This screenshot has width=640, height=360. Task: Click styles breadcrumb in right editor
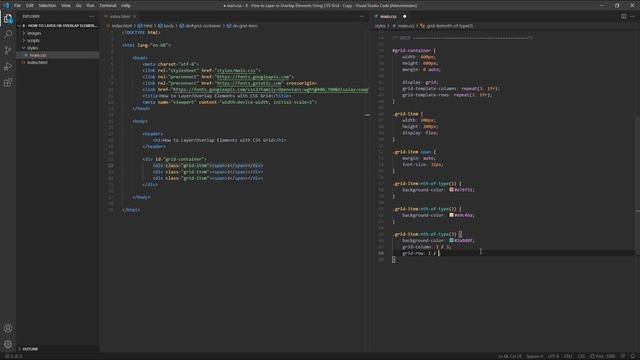pos(380,26)
